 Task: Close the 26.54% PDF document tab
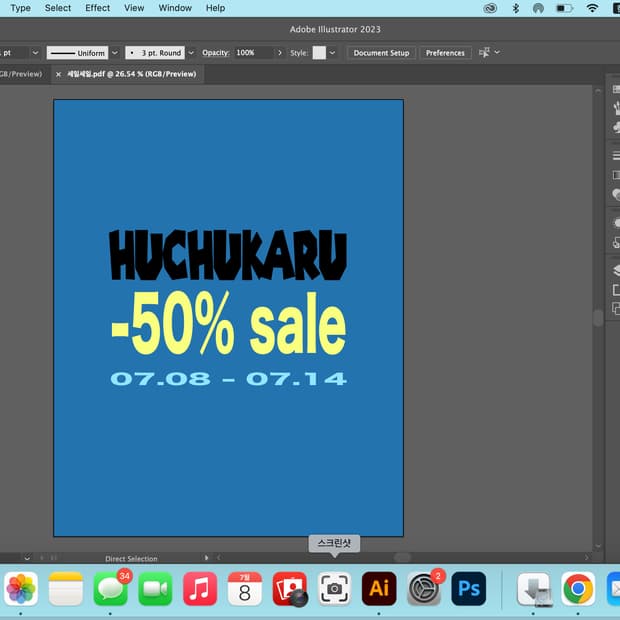(58, 74)
